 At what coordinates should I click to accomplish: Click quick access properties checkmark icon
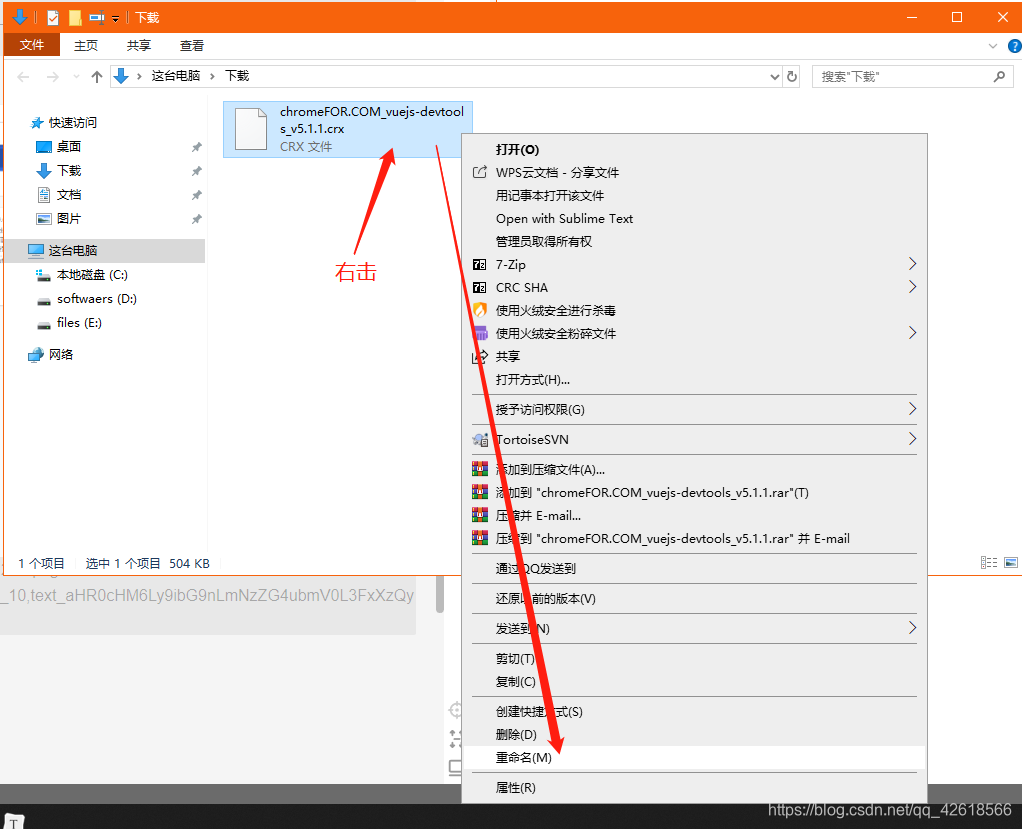tap(53, 18)
